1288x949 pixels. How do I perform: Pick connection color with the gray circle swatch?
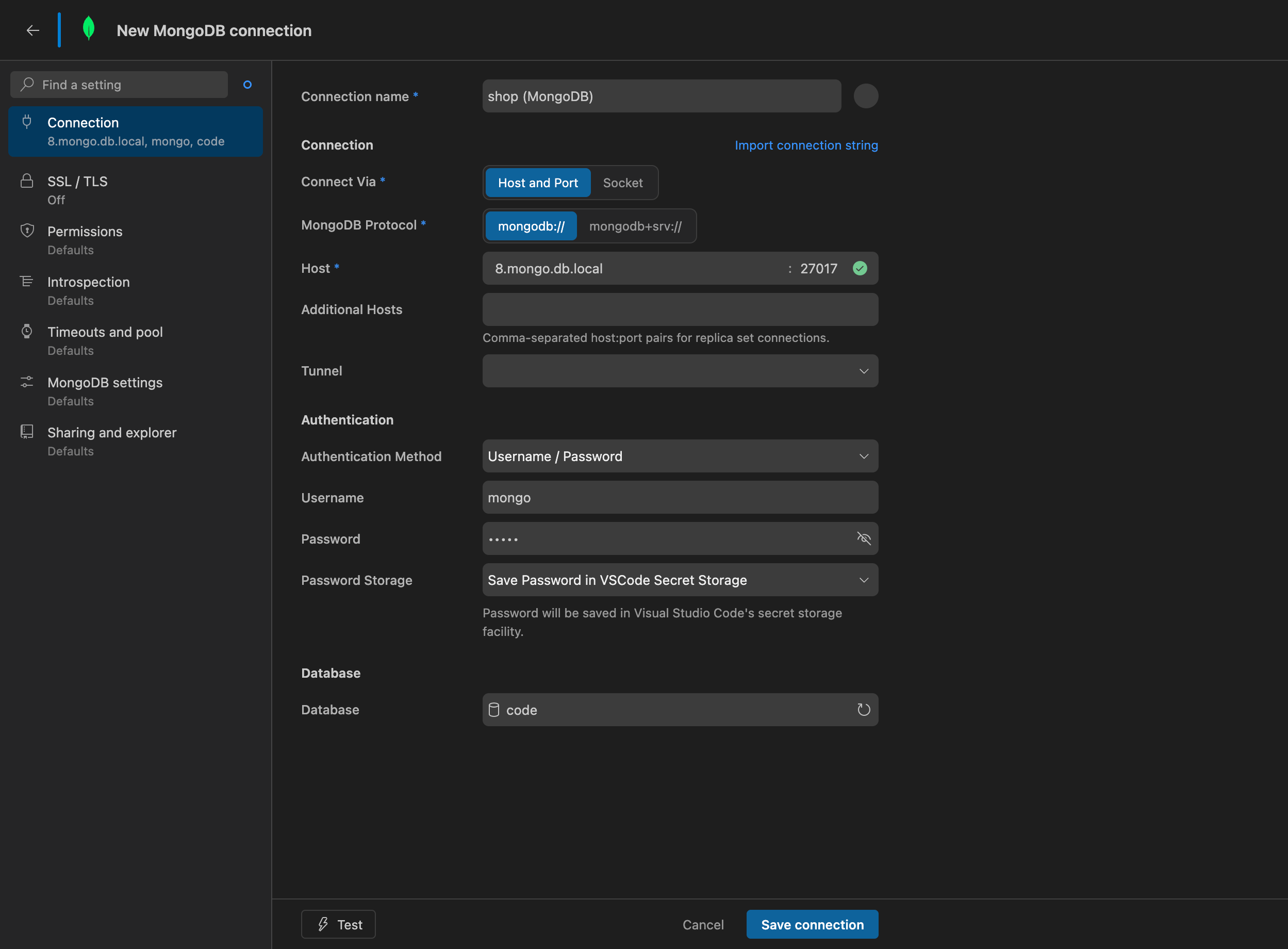865,96
